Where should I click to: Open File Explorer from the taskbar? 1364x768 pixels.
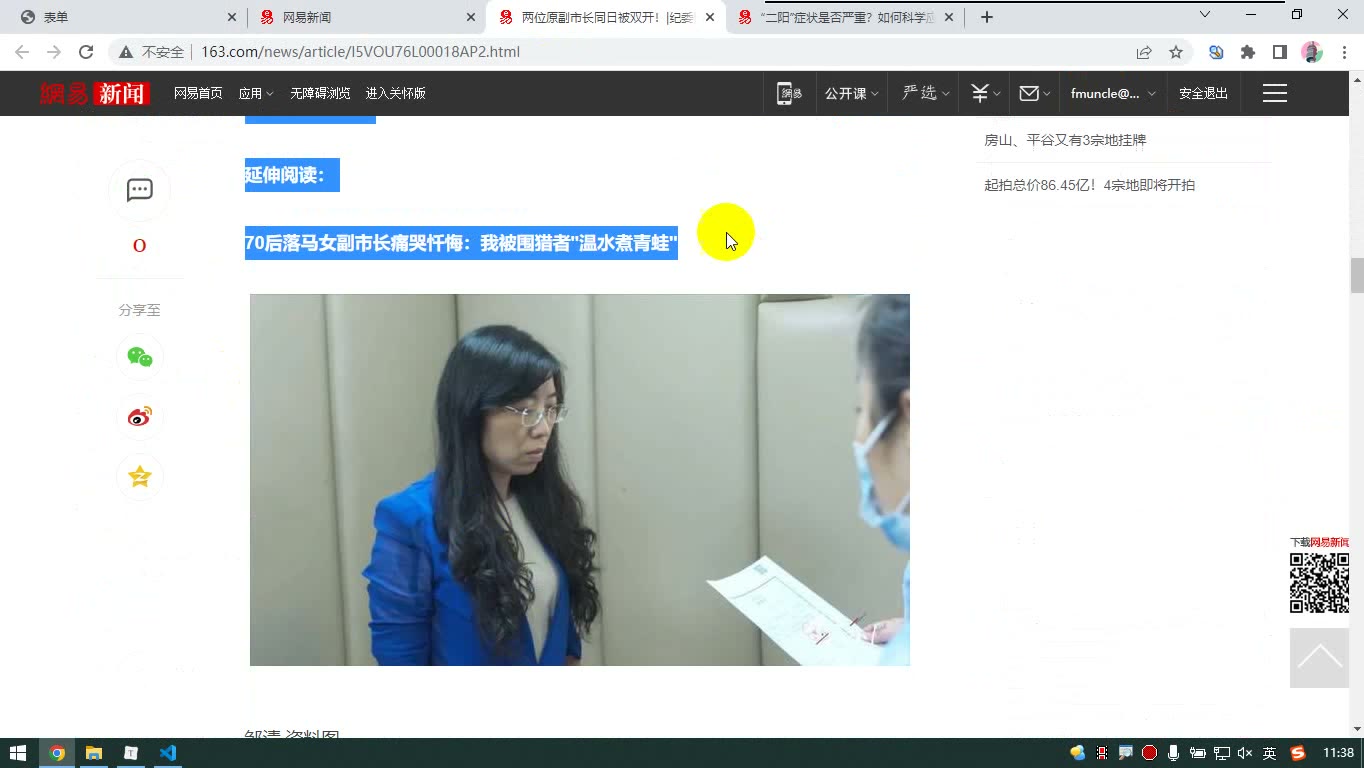pyautogui.click(x=94, y=753)
